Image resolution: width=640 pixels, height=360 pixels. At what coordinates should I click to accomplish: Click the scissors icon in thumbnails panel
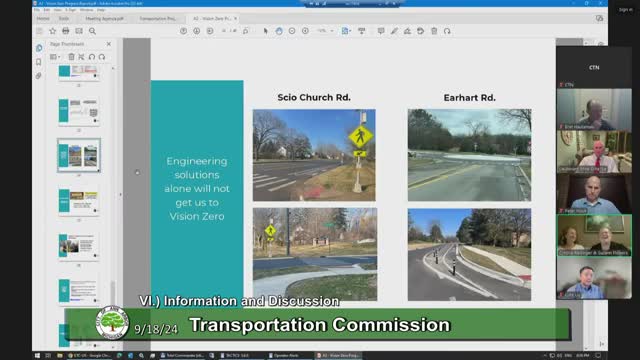coord(81,57)
